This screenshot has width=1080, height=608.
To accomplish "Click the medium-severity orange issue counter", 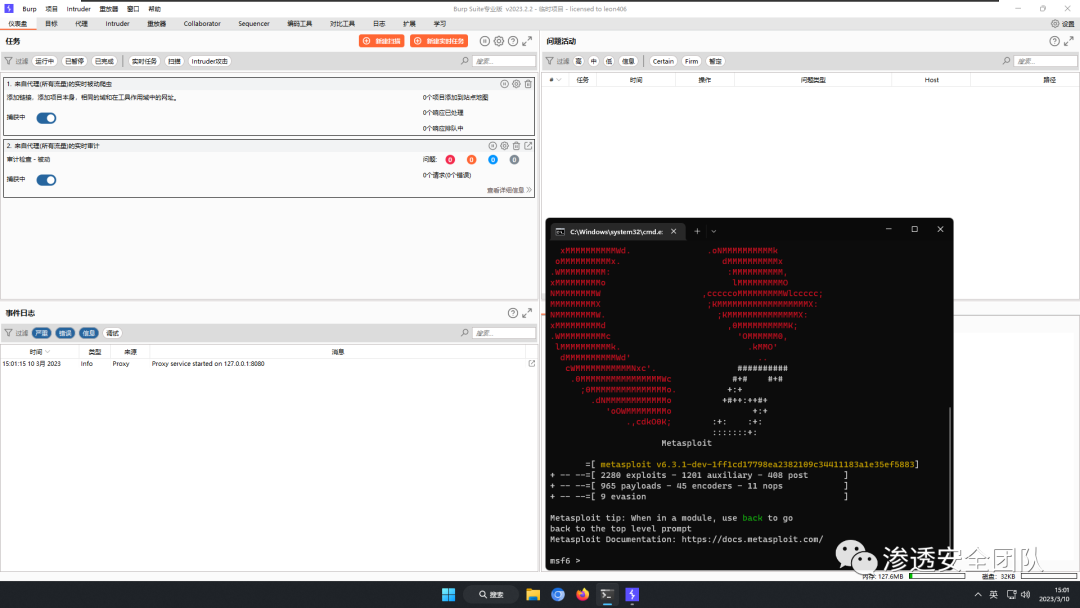I will [x=472, y=160].
